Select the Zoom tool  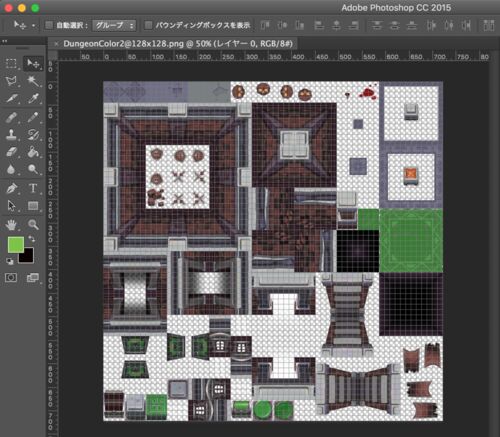33,225
